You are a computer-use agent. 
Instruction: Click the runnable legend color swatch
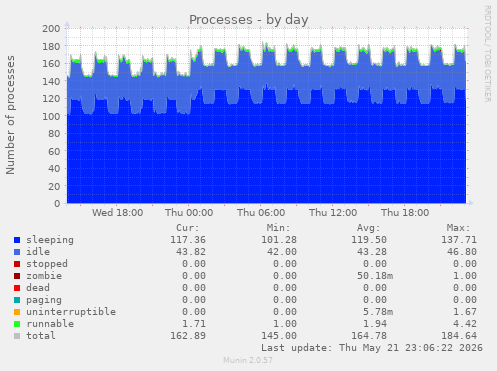[x=17, y=324]
